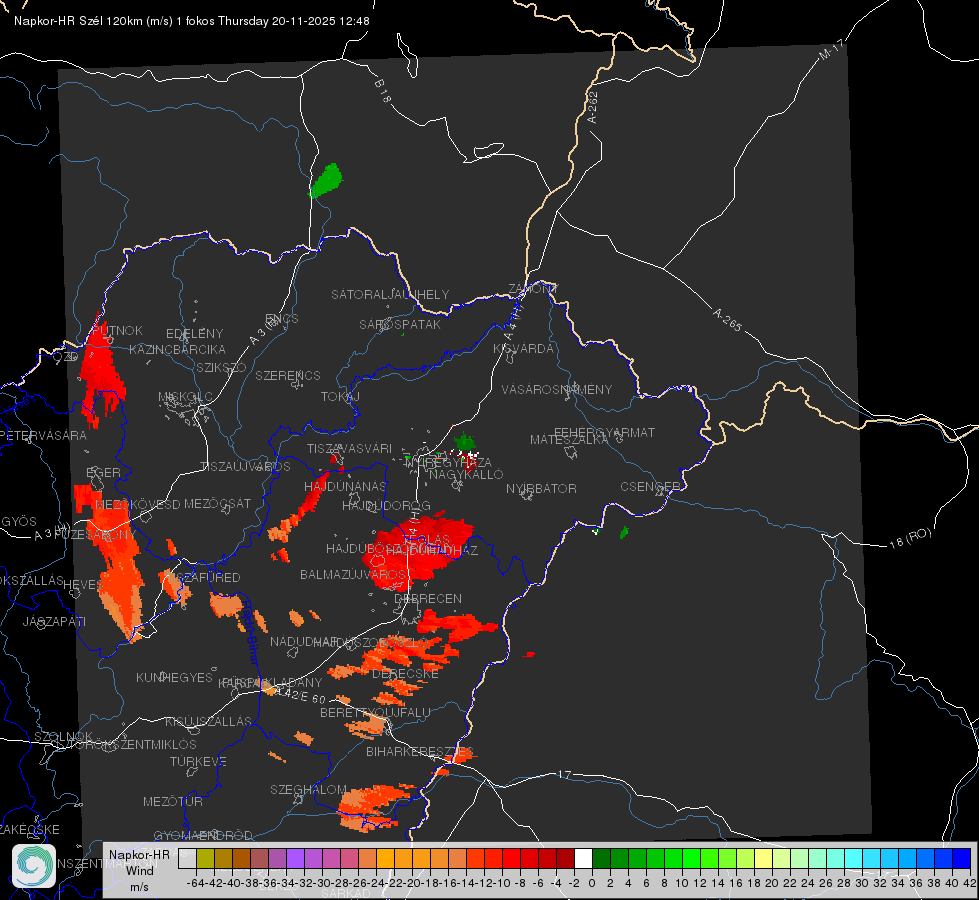Image resolution: width=979 pixels, height=900 pixels.
Task: Click the EDELÉNY city label
Action: point(194,334)
